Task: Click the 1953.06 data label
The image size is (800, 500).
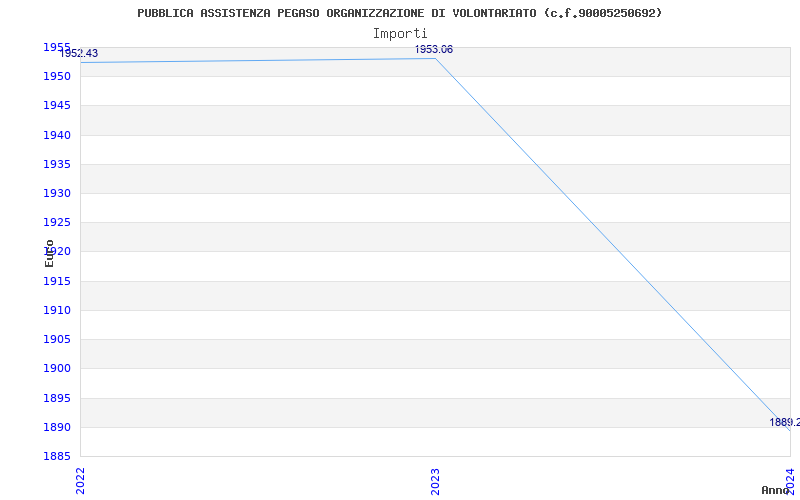Action: coord(434,49)
